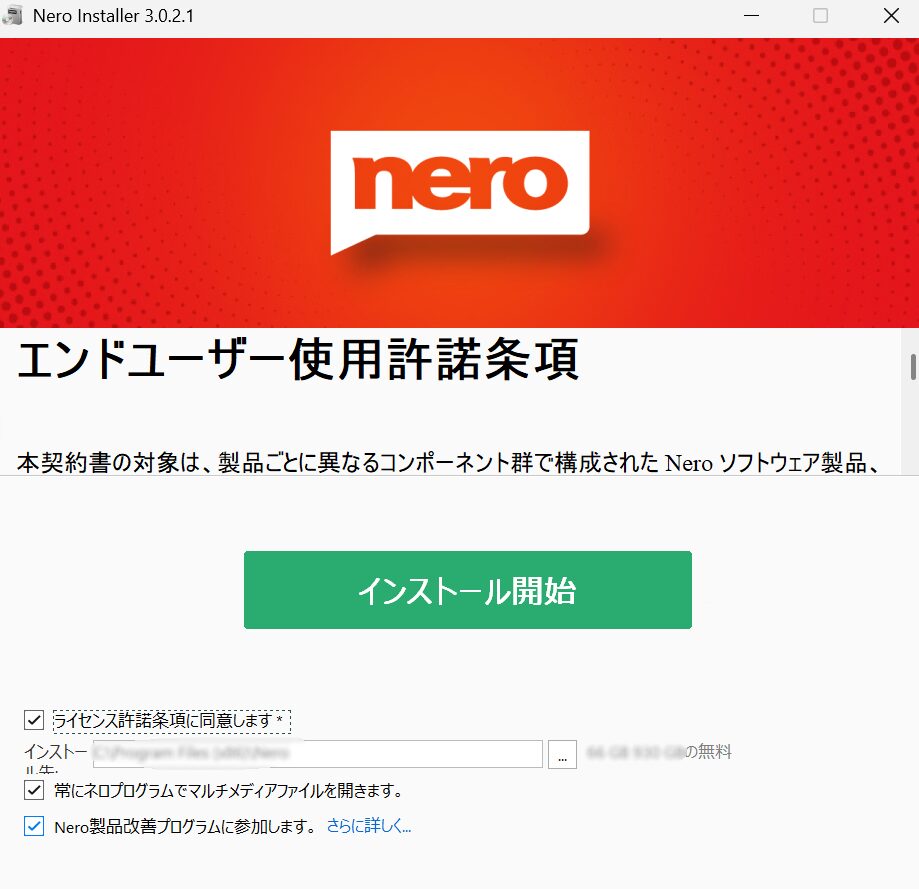
Task: Toggle the ライセンス許諾条項に同意します checkbox
Action: pos(34,720)
